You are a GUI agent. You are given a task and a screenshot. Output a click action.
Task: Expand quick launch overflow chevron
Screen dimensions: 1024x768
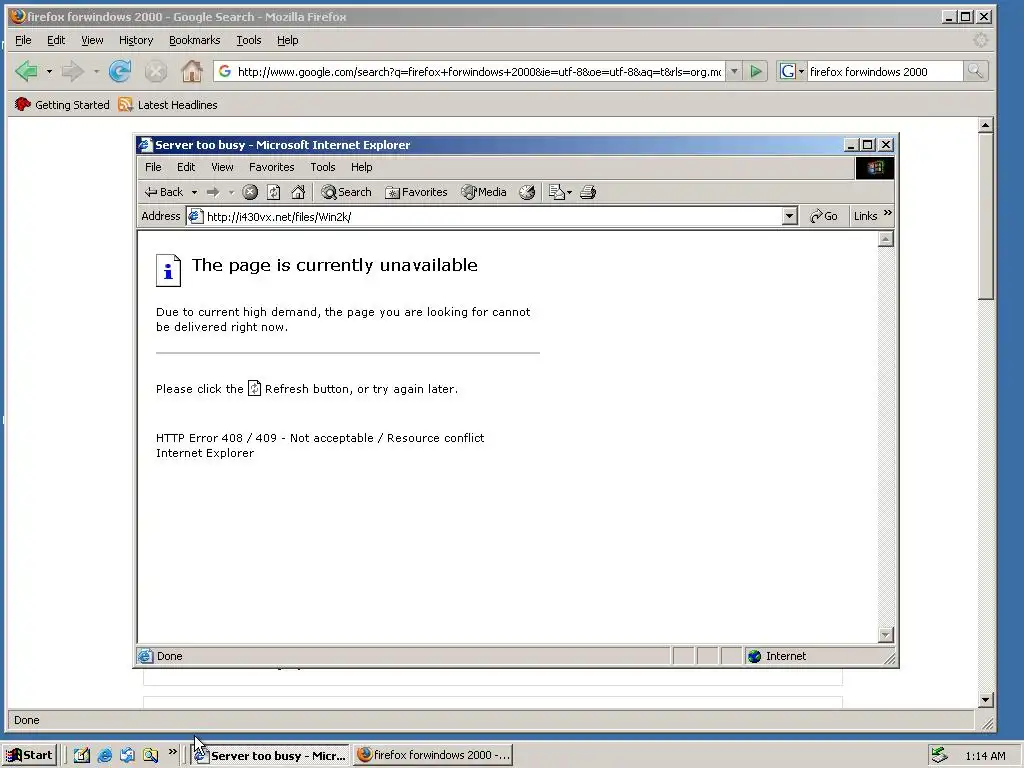click(172, 752)
